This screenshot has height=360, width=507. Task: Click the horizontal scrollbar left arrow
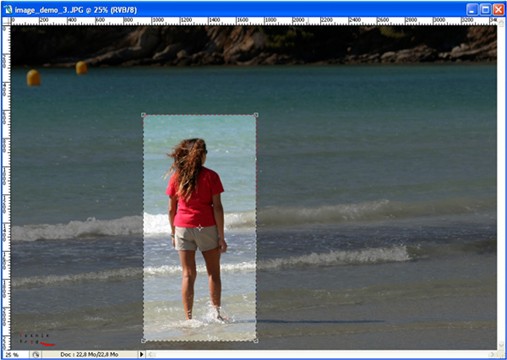point(151,354)
